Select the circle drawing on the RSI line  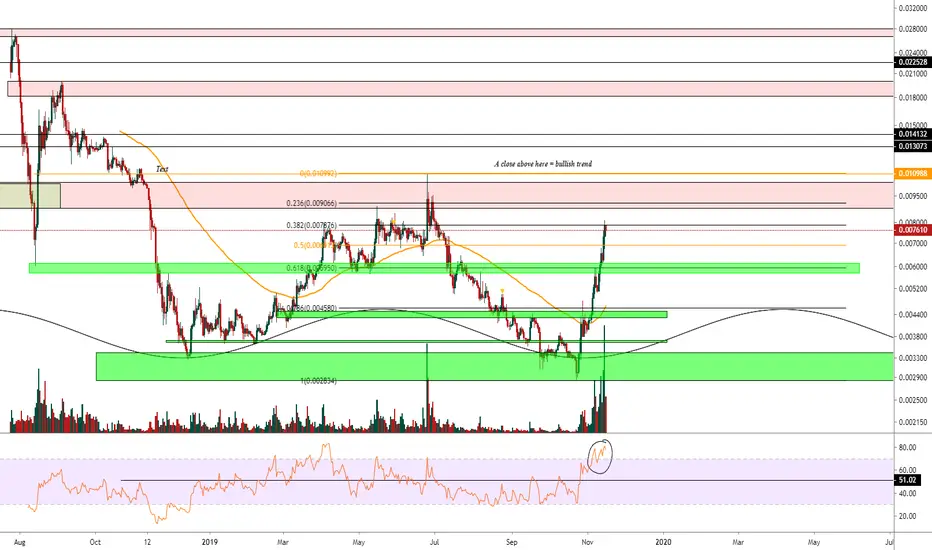(x=599, y=457)
